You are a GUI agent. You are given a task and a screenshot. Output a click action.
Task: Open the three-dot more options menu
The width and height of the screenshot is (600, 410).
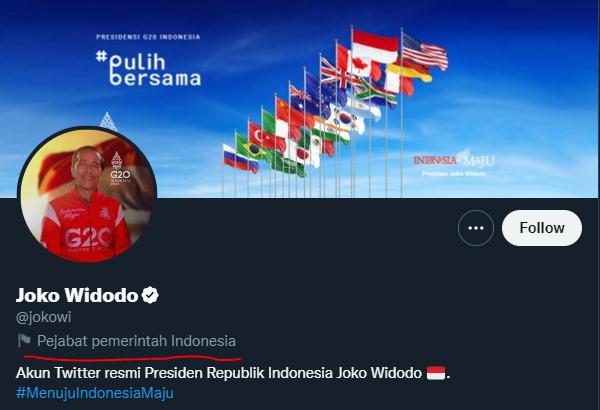476,228
